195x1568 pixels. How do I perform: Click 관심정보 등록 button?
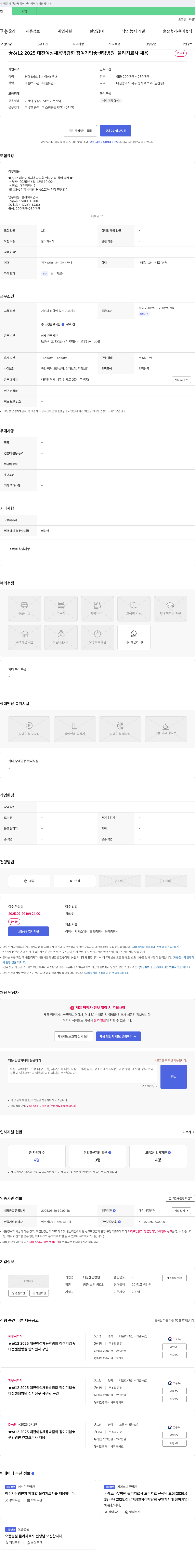point(80,131)
